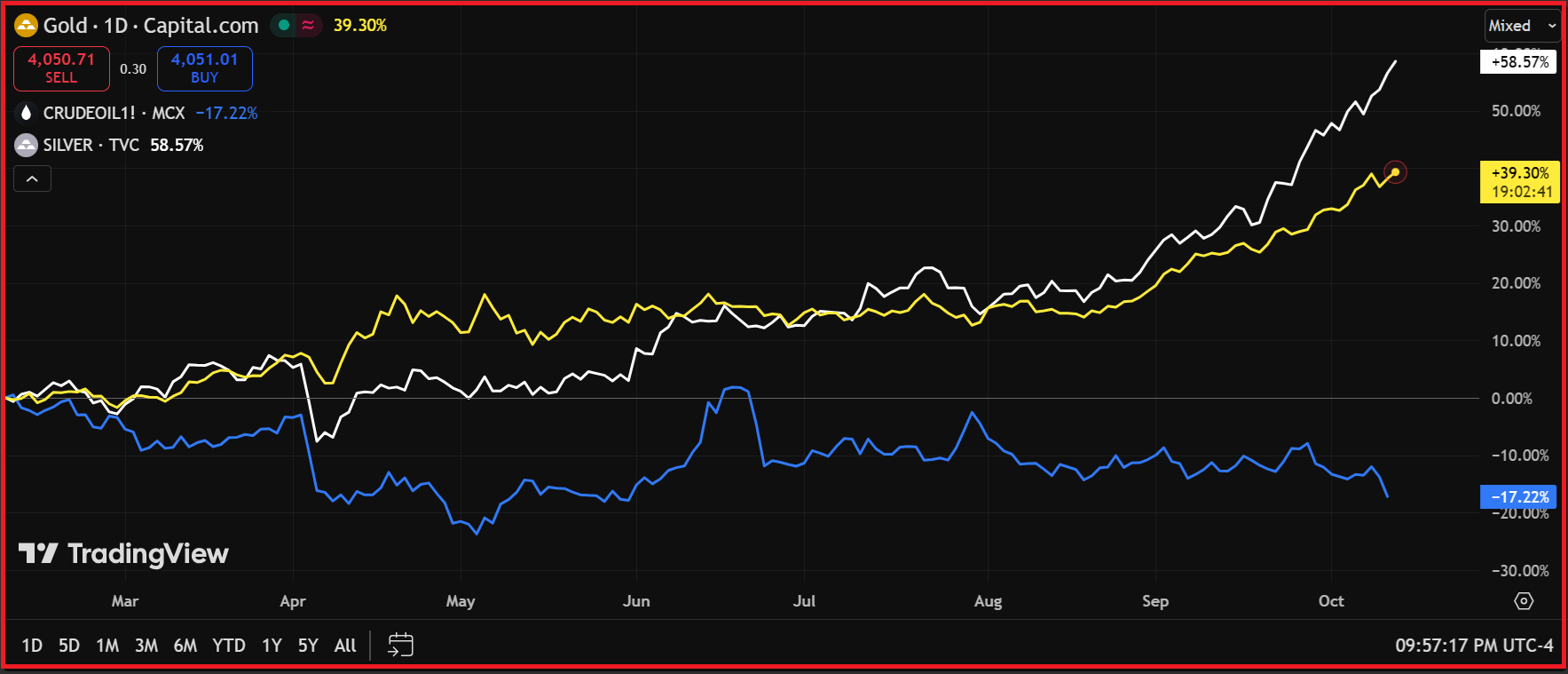
Task: Click the TradingView logo watermark
Action: [124, 553]
